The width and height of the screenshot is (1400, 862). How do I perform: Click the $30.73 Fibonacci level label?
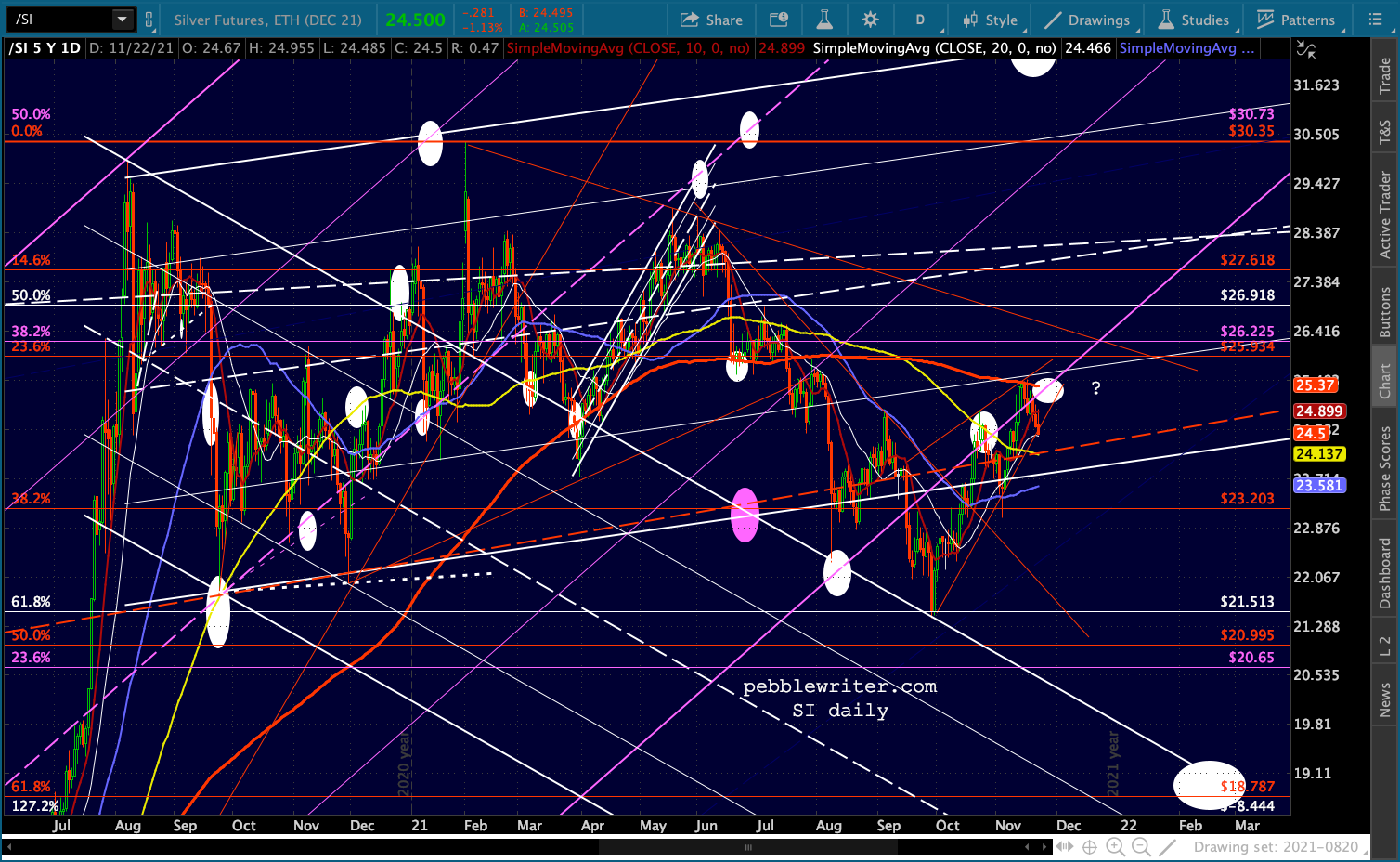click(x=1251, y=114)
